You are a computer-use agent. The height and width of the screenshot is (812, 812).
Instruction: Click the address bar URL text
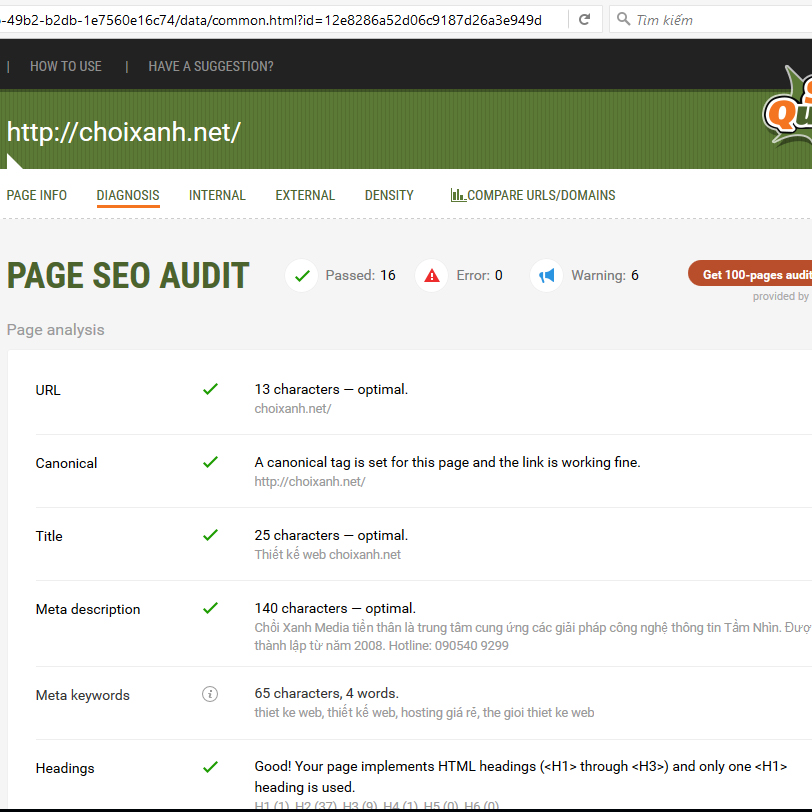point(271,20)
